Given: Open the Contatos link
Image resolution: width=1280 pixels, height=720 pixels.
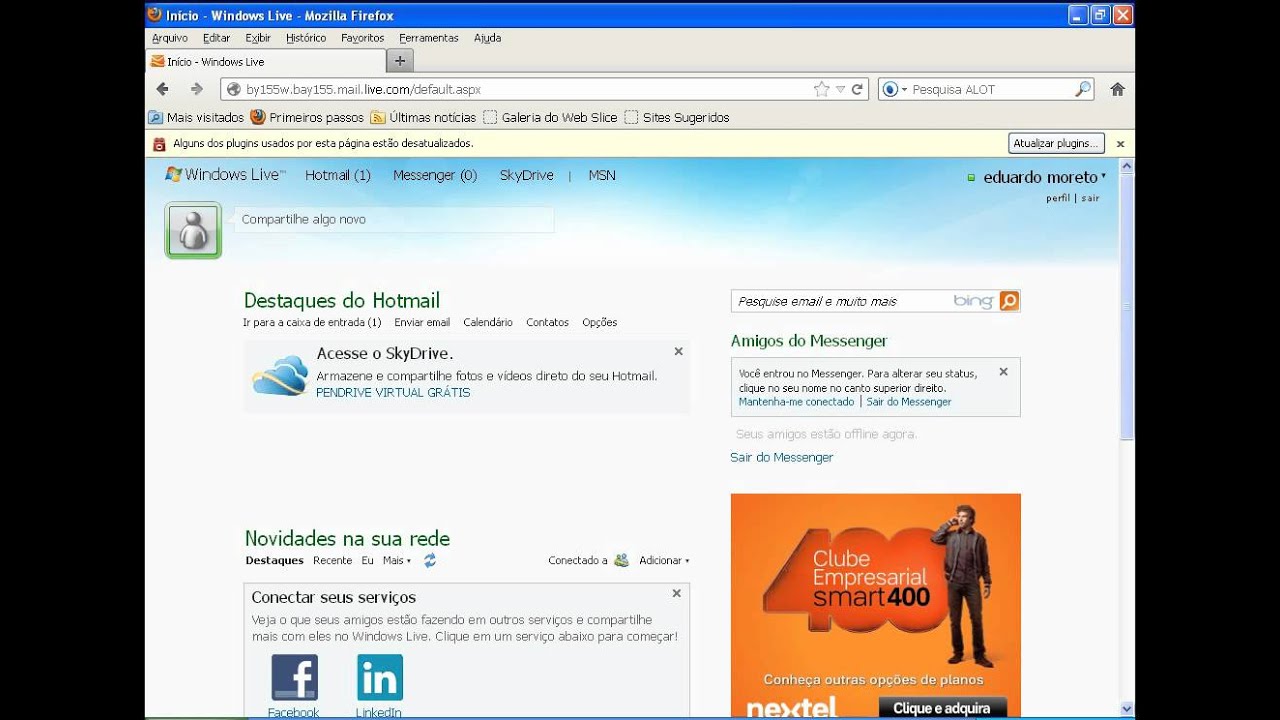Looking at the screenshot, I should (x=547, y=322).
